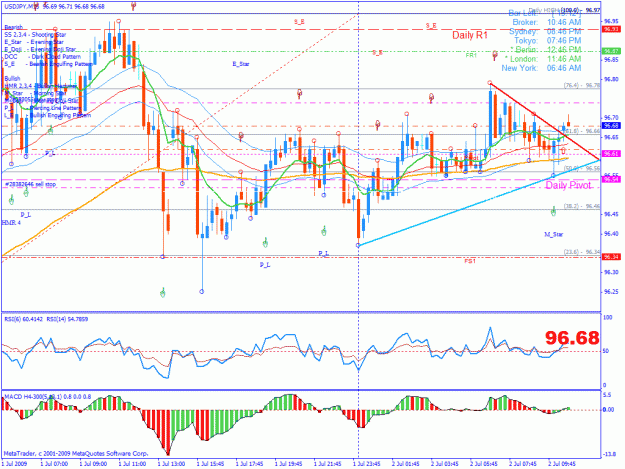Click the E_Star pattern label on chart
Viewport: 625px width, 469px height.
coord(241,64)
